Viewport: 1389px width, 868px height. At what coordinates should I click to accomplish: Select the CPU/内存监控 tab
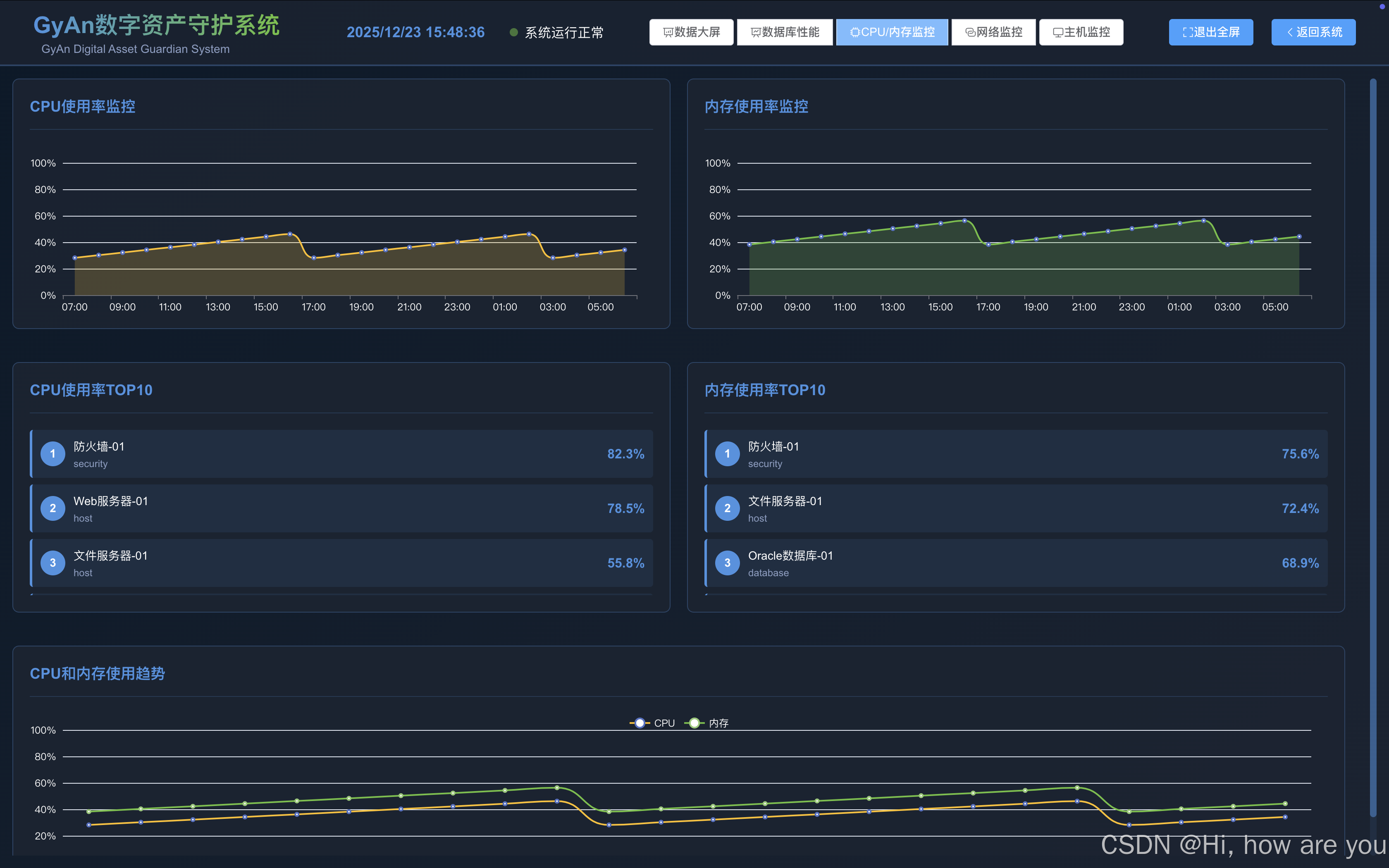pyautogui.click(x=891, y=32)
